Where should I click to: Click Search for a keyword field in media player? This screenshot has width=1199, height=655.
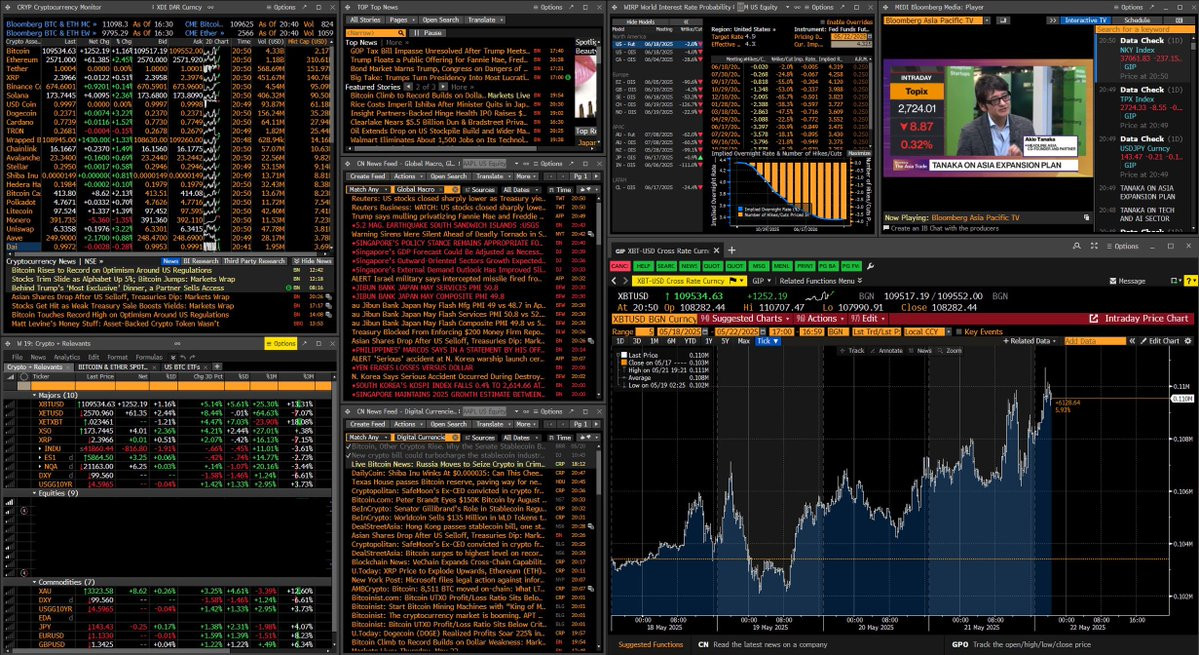[x=1145, y=30]
